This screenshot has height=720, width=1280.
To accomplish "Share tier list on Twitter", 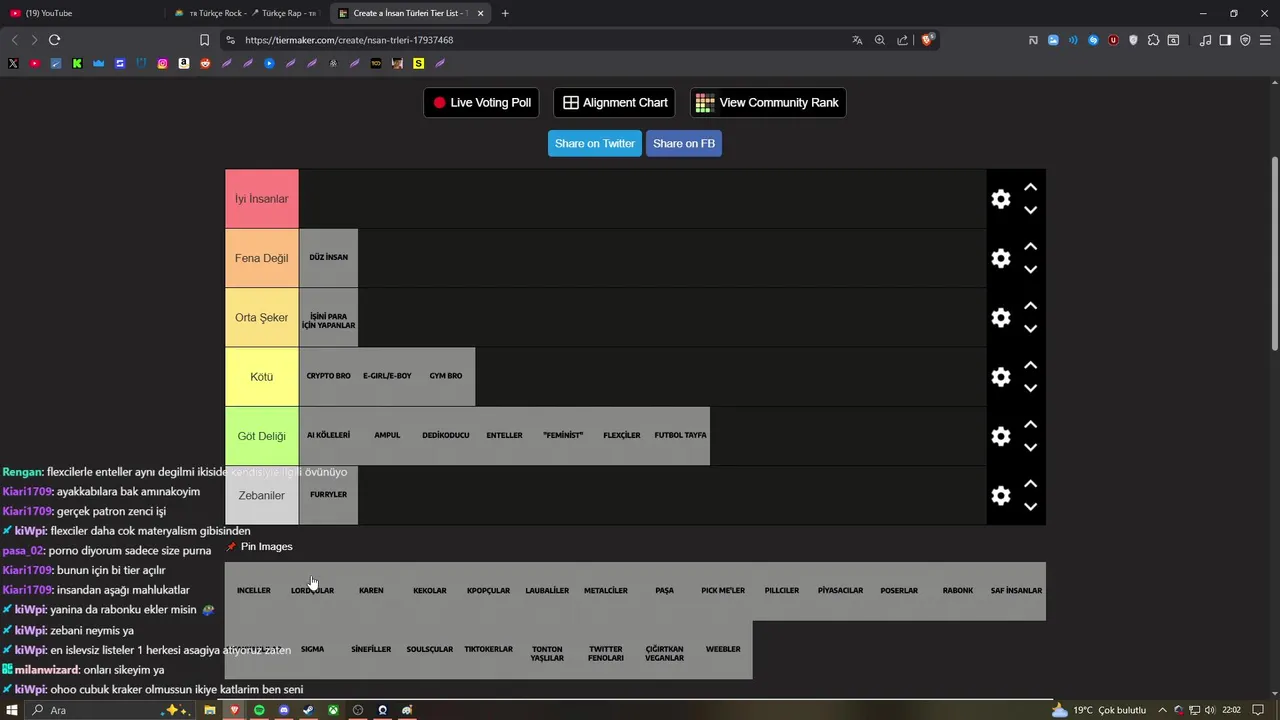I will tap(595, 143).
